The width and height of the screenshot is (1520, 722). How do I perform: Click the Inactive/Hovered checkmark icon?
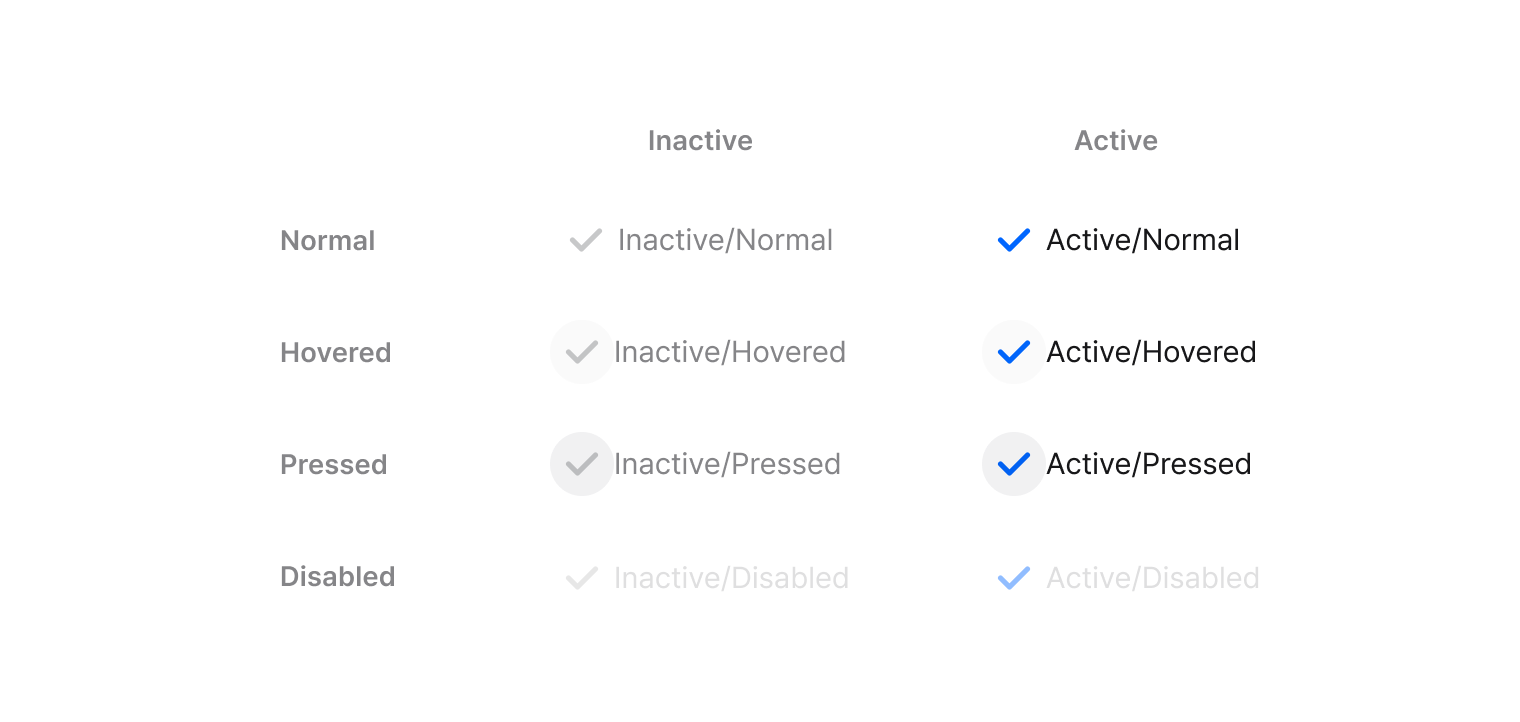click(581, 352)
